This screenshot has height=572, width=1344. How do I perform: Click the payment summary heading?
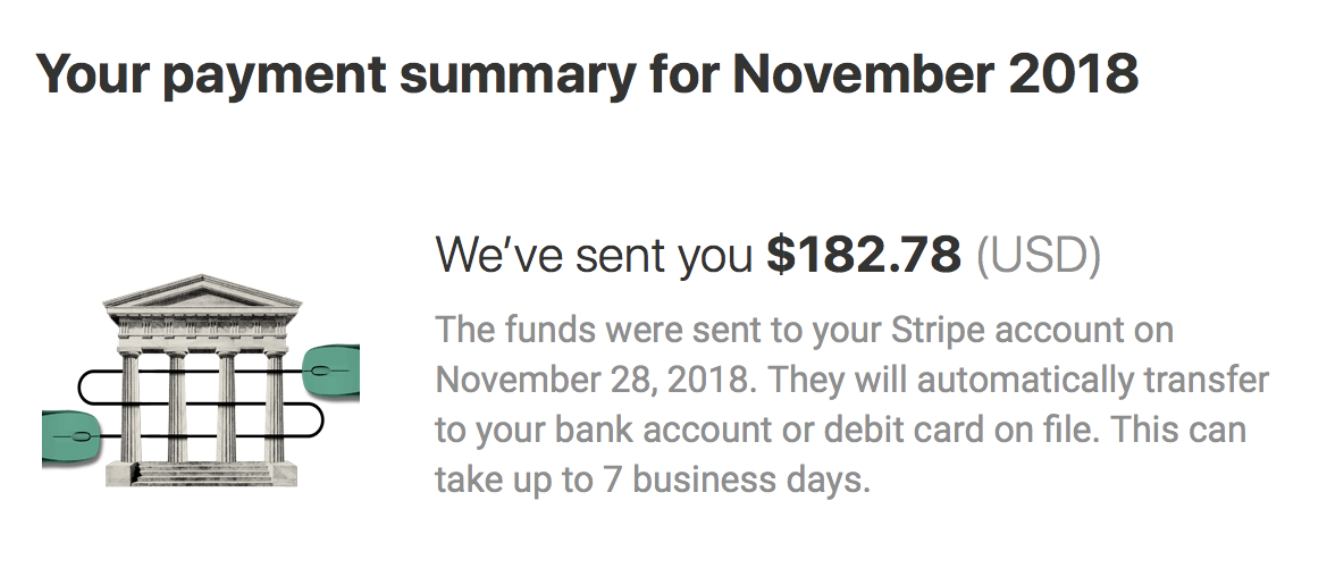(x=587, y=75)
